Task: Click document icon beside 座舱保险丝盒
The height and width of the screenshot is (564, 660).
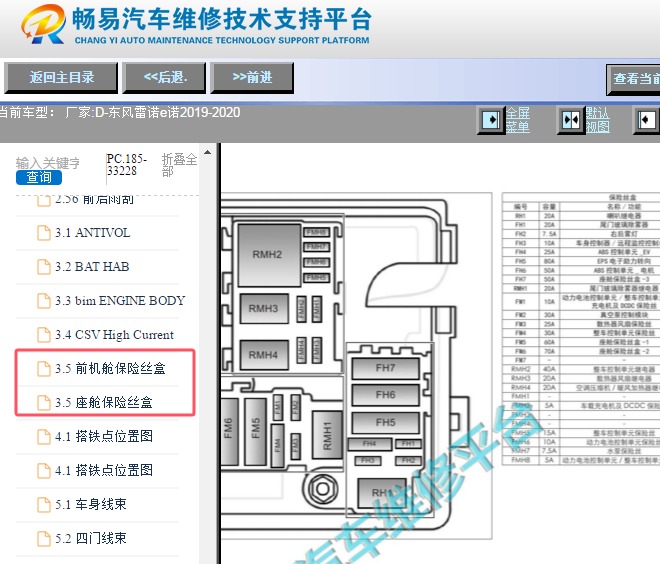Action: click(x=43, y=403)
